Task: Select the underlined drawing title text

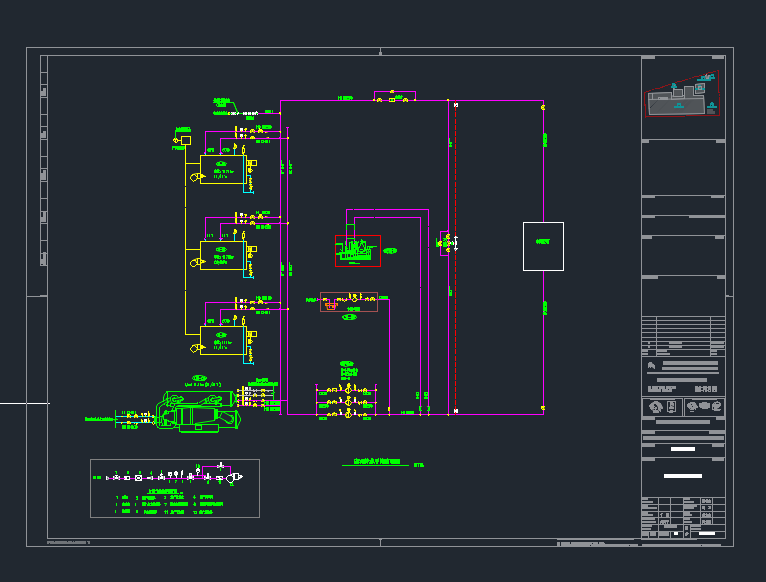Action: coord(374,463)
